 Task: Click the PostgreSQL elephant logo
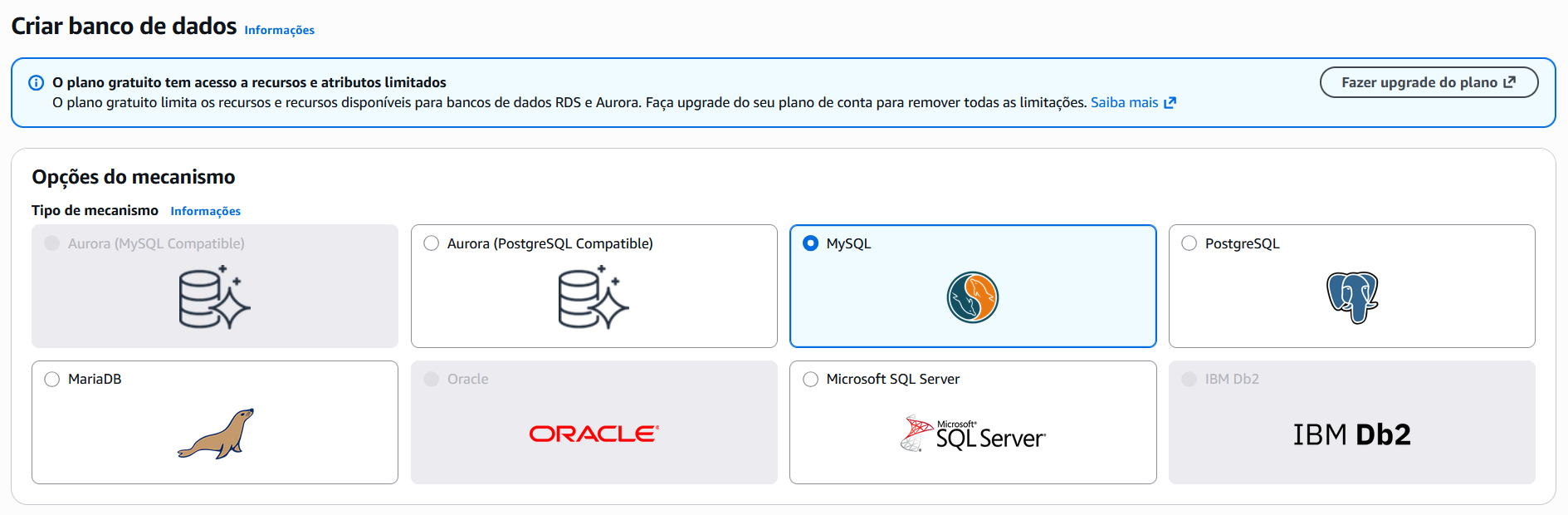click(1352, 297)
